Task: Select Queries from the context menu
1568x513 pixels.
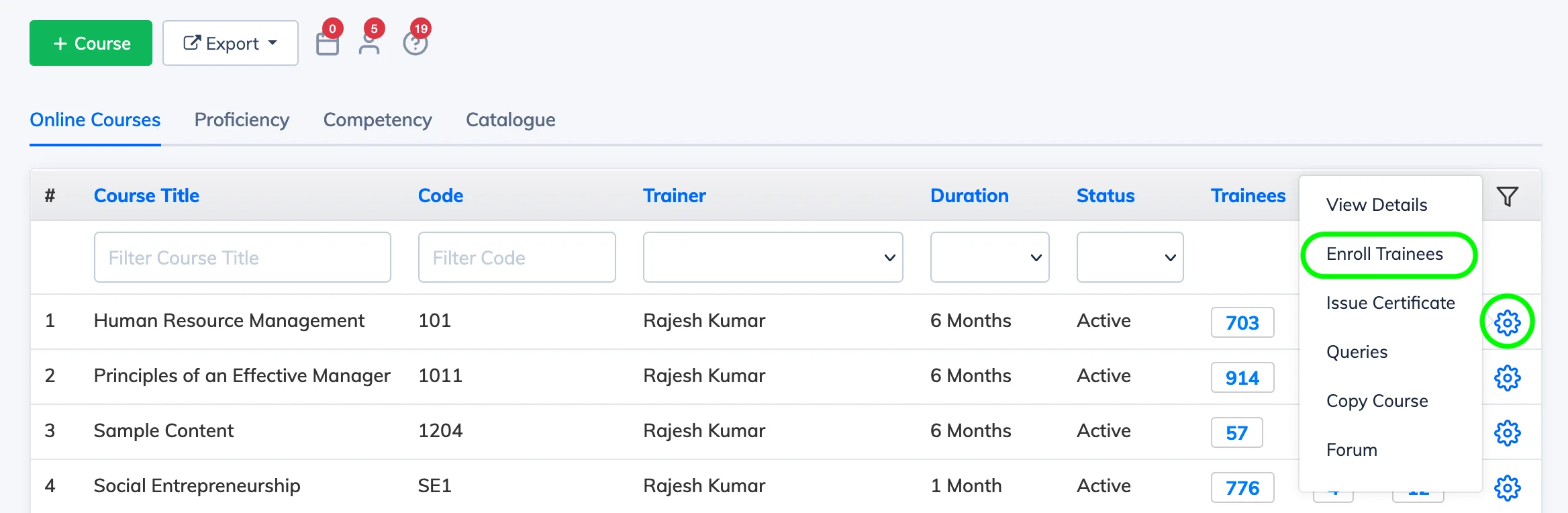Action: (x=1357, y=352)
